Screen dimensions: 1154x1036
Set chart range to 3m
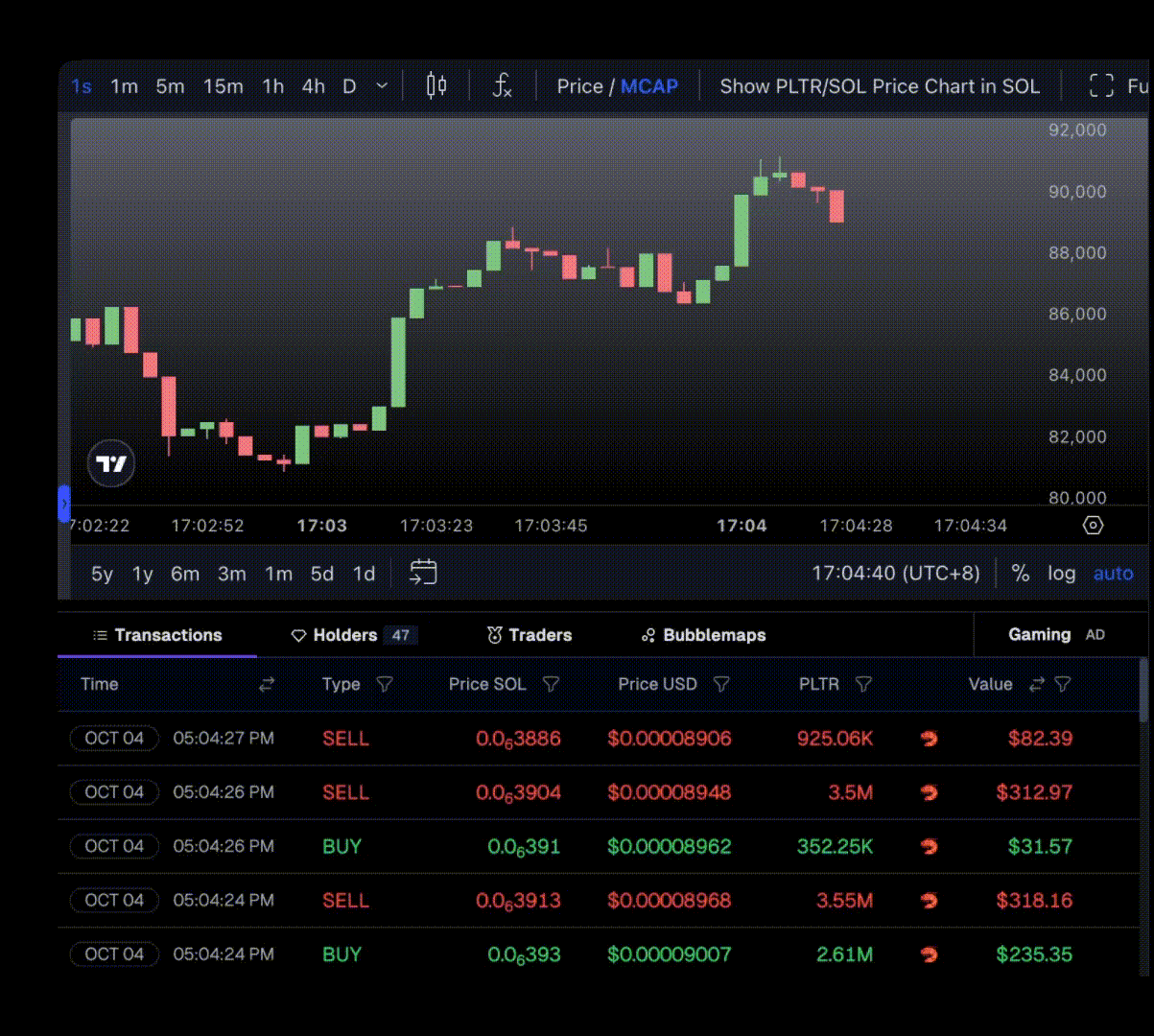[232, 574]
